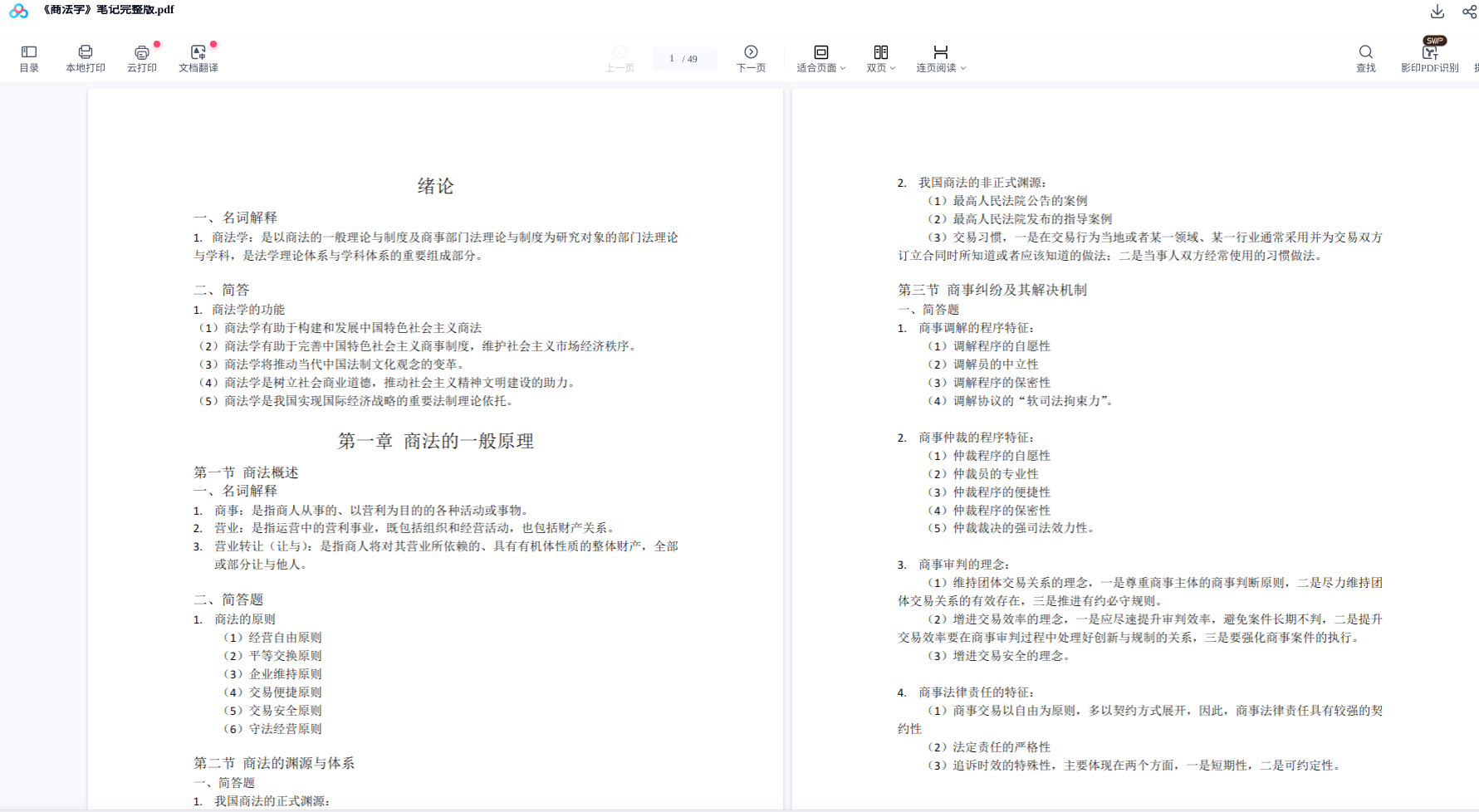Open the 目录 table of contents panel
This screenshot has width=1479, height=812.
[x=29, y=58]
